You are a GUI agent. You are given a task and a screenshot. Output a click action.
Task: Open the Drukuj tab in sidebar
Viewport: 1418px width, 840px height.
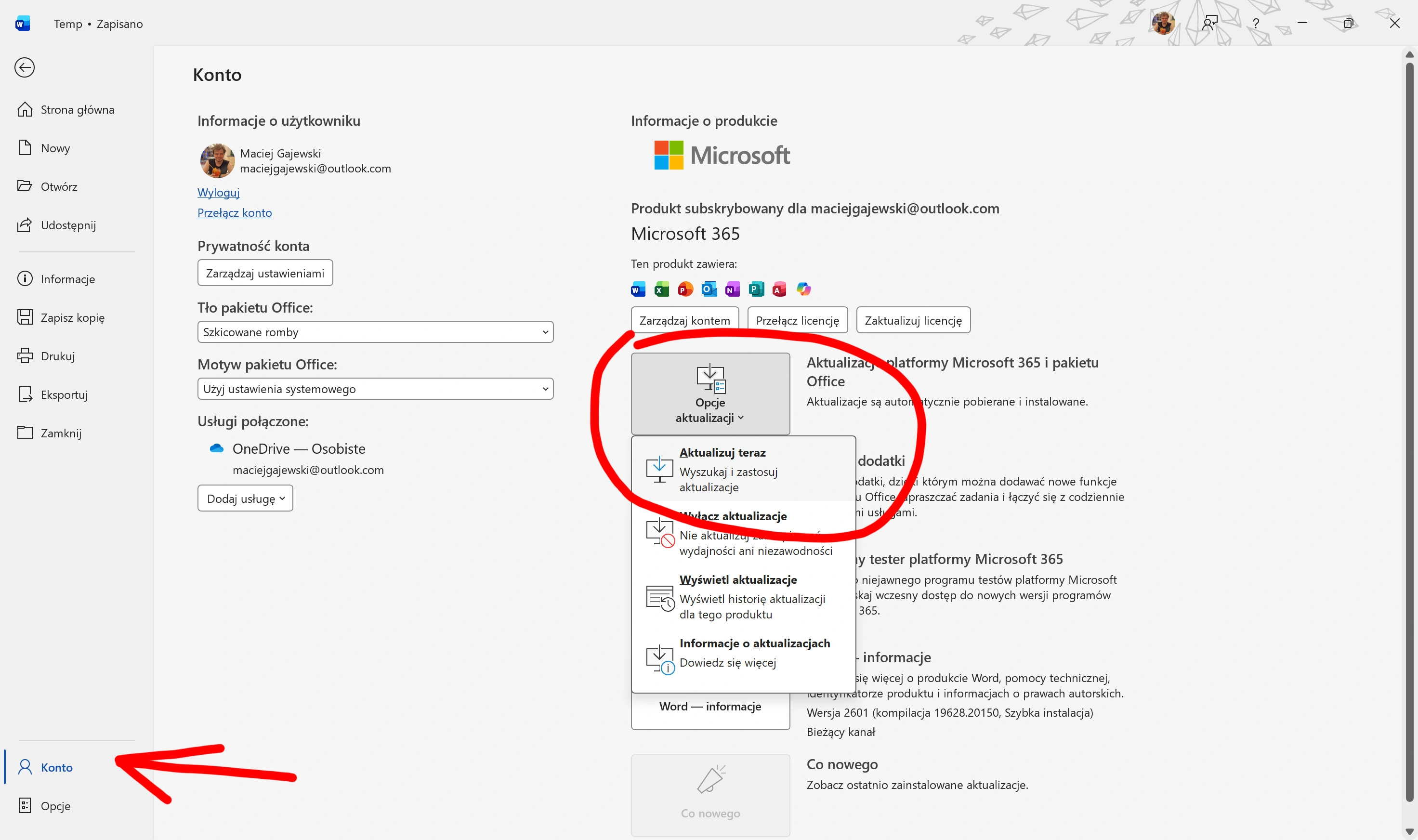point(58,356)
